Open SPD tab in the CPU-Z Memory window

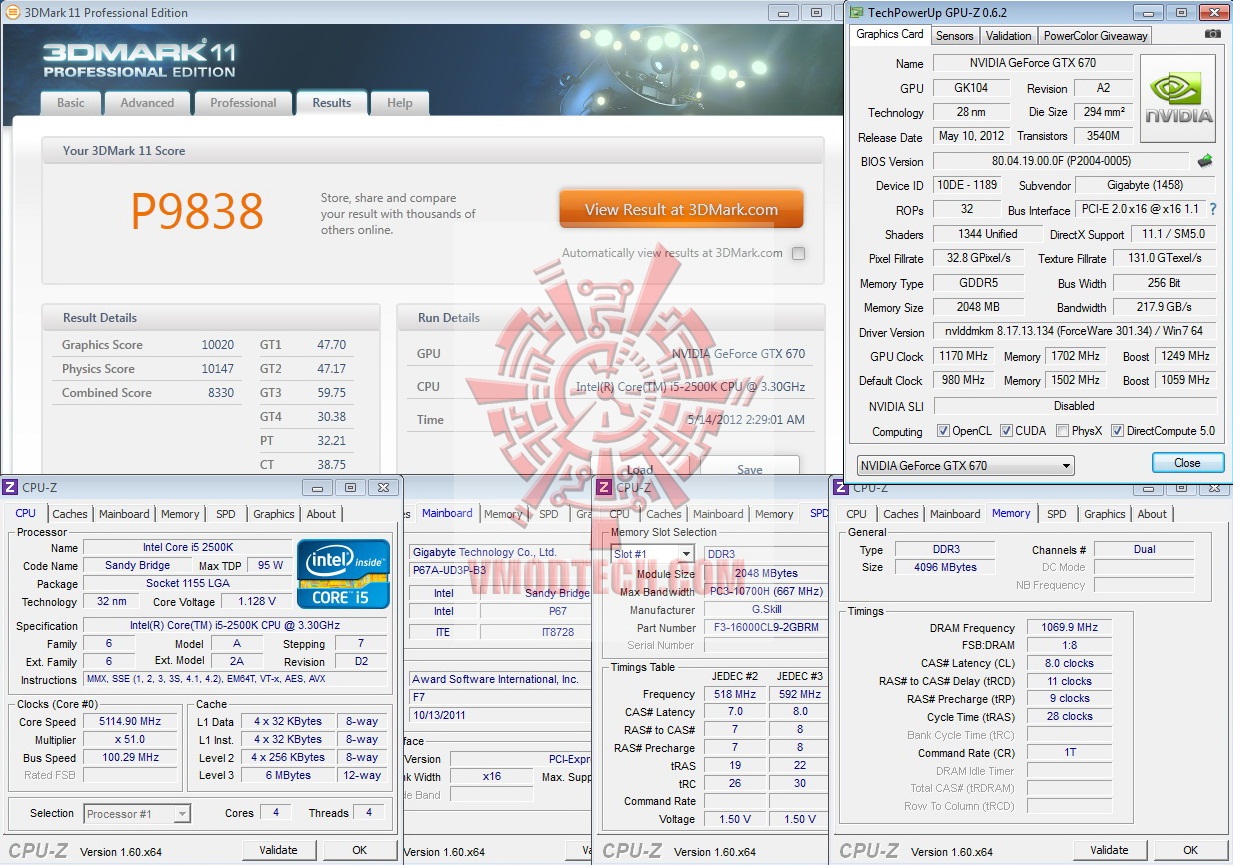point(1056,514)
